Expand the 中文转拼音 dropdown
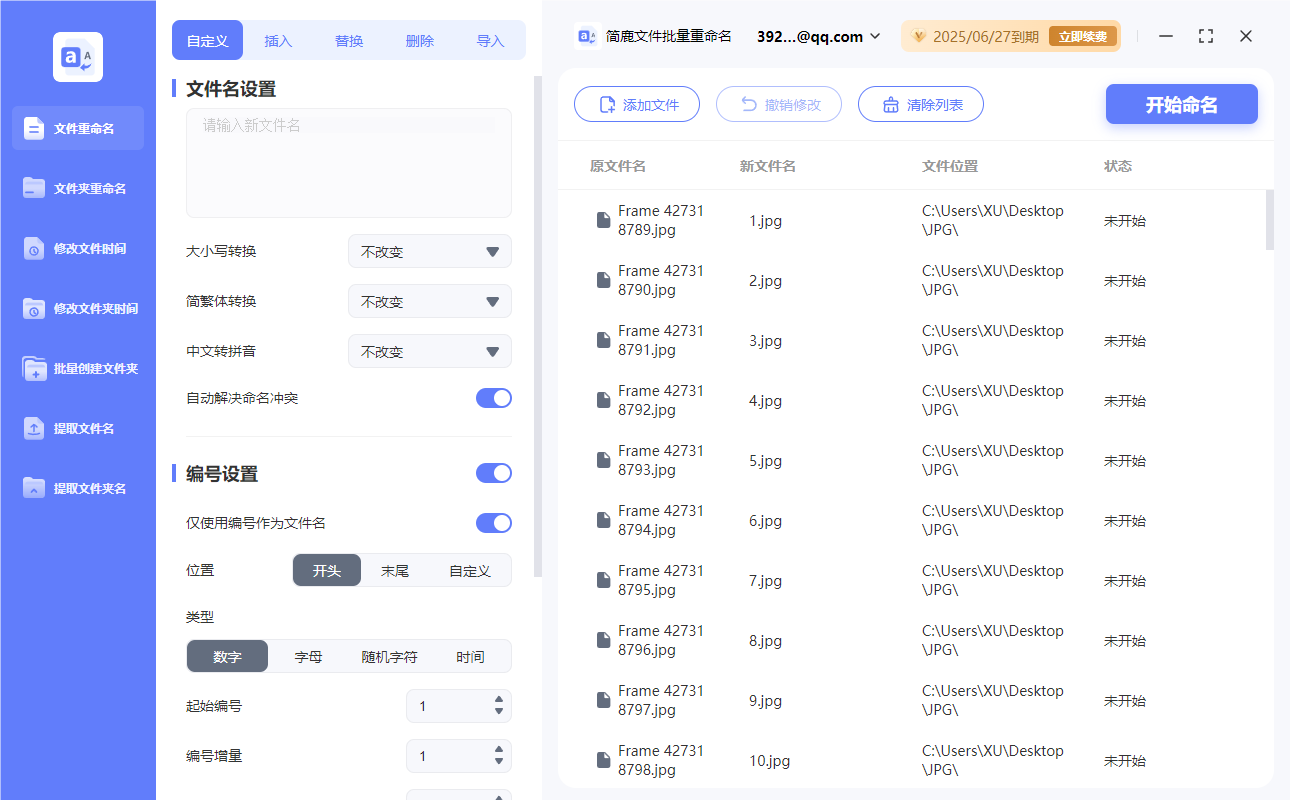This screenshot has height=800, width=1290. [x=429, y=351]
